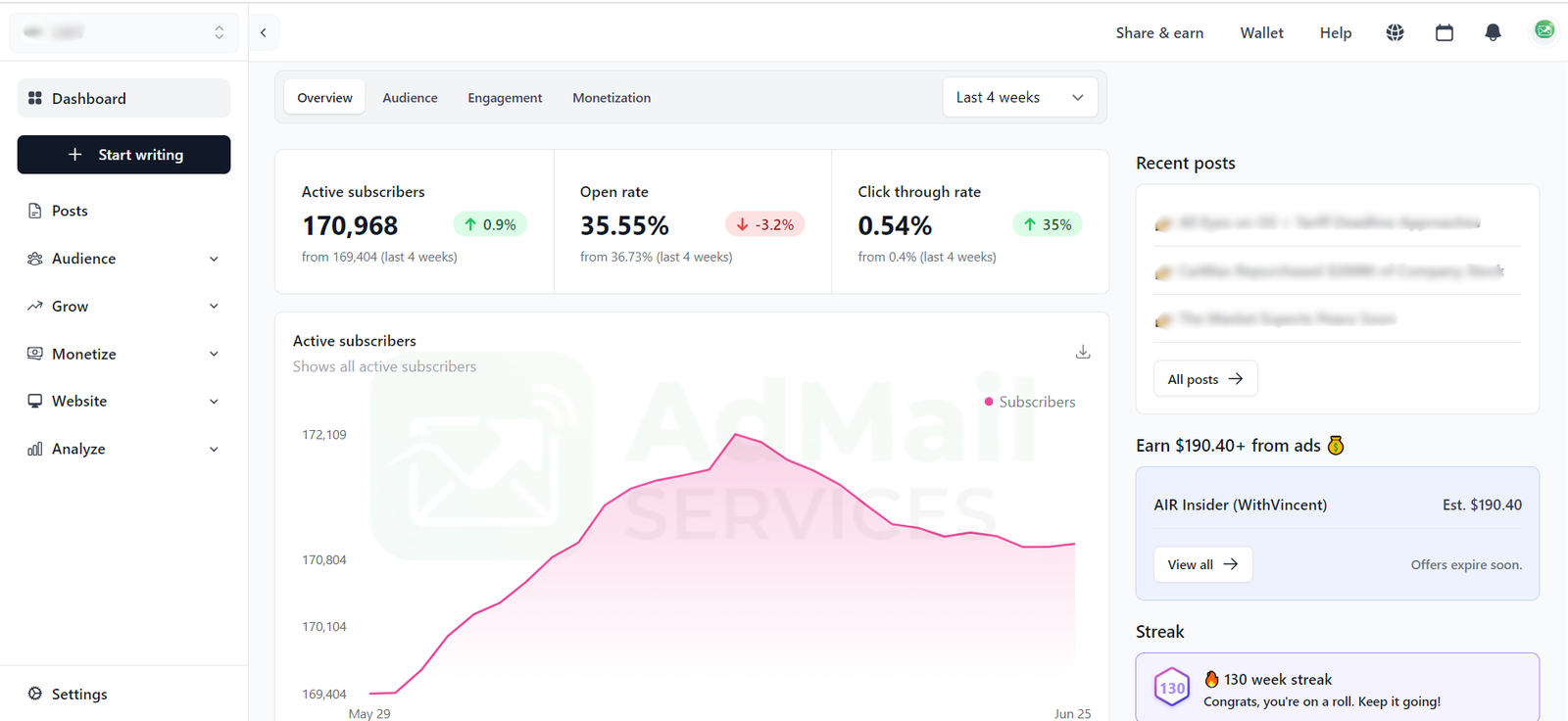Expand the Audience sidebar section

coord(123,259)
